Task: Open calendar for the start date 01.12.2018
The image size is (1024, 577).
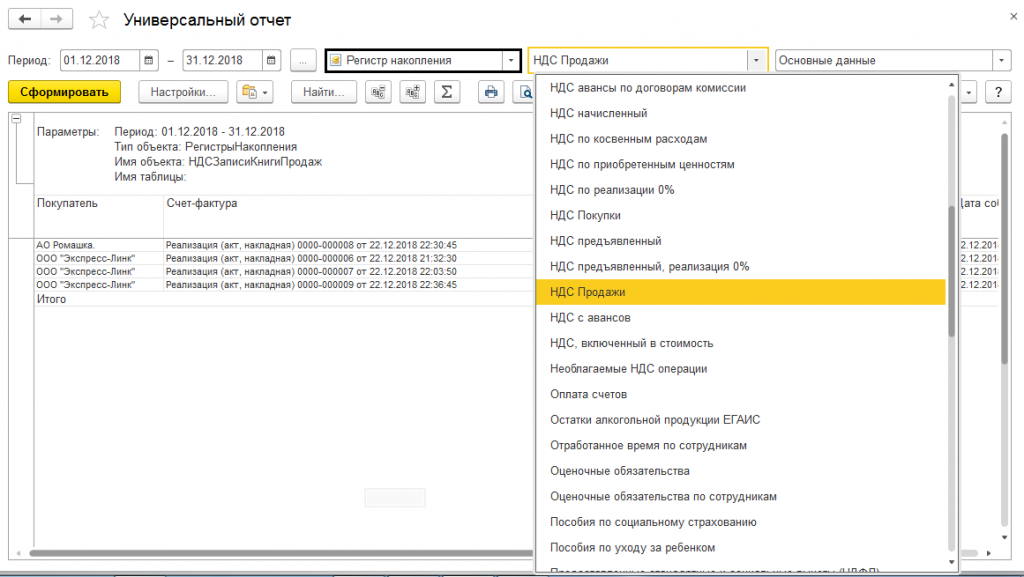Action: tap(149, 61)
